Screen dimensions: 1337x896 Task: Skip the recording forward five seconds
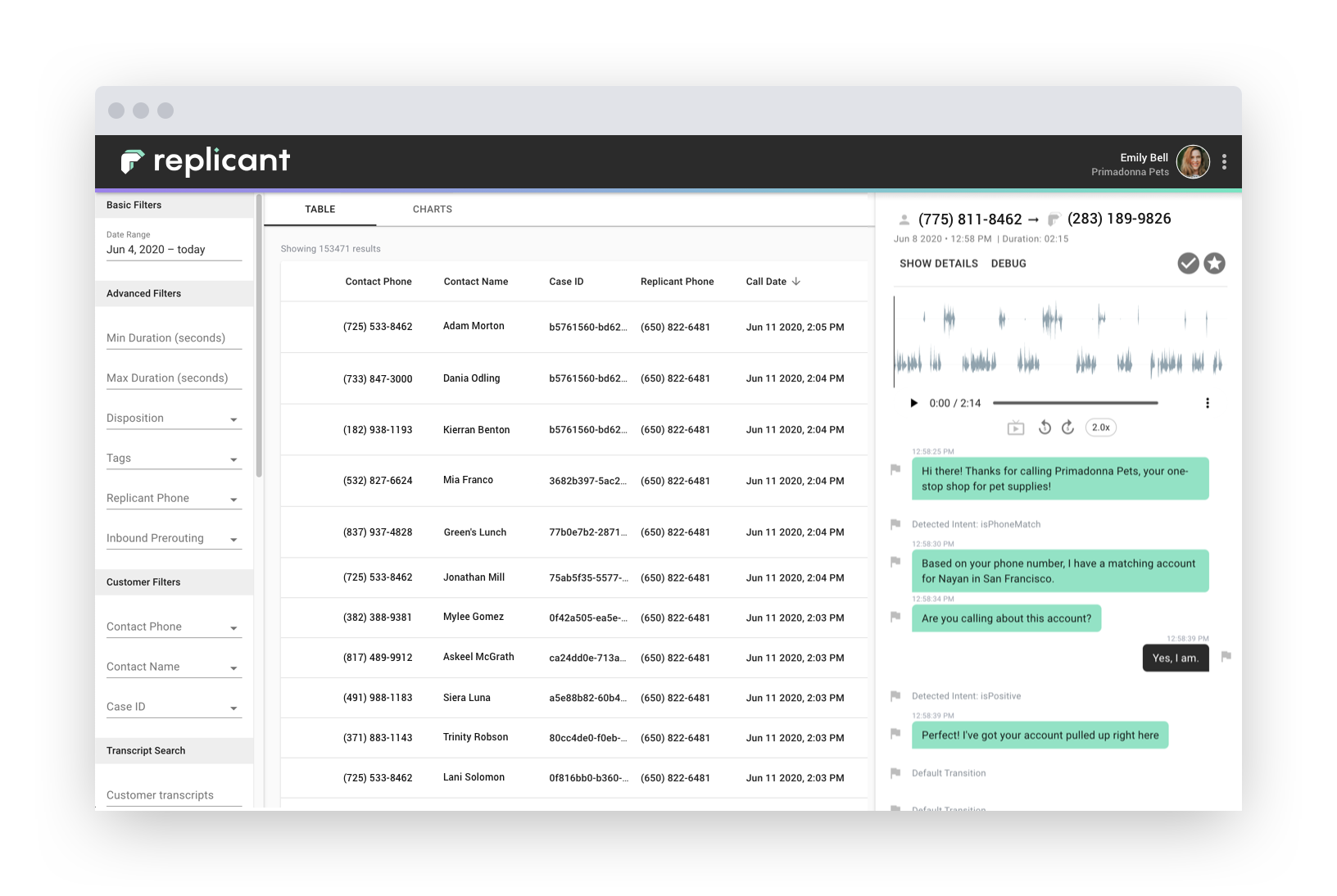[1067, 427]
